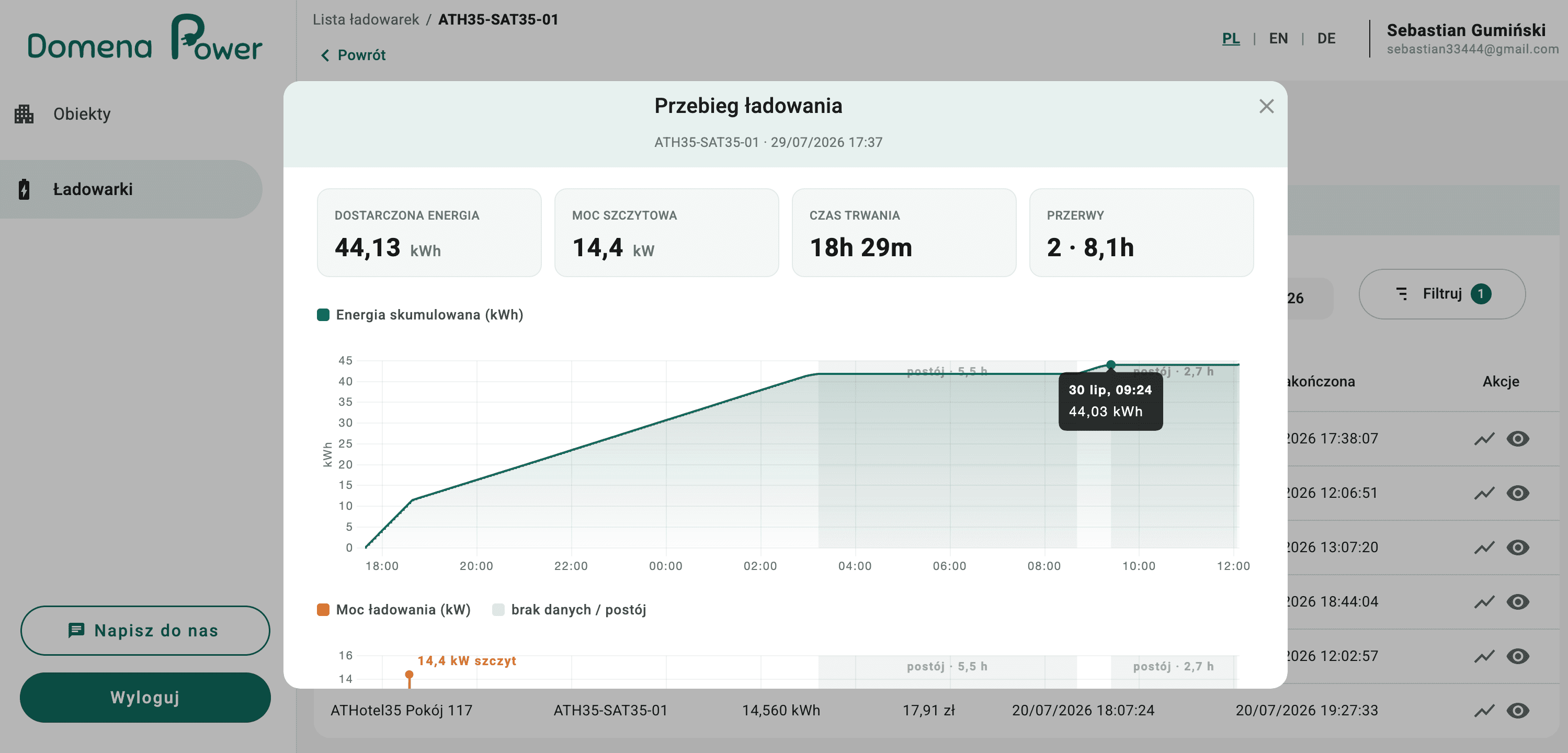Toggle the Energia skumulowana legend swatch

point(323,315)
